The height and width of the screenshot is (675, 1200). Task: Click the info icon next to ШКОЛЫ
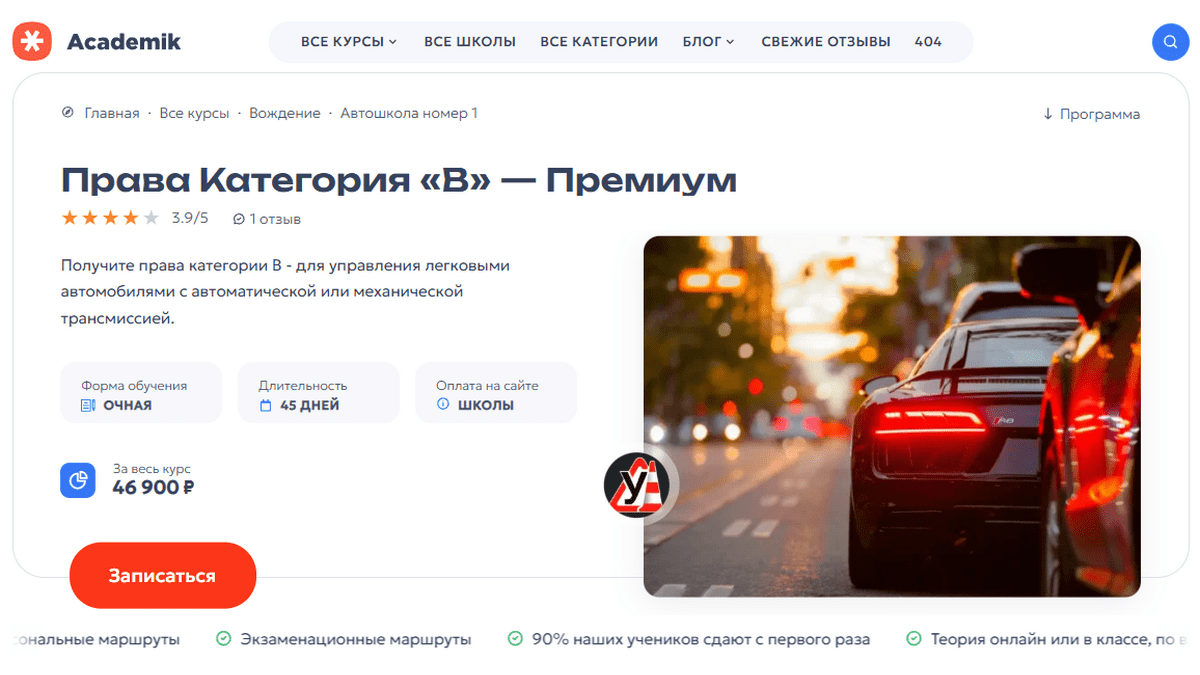point(443,404)
